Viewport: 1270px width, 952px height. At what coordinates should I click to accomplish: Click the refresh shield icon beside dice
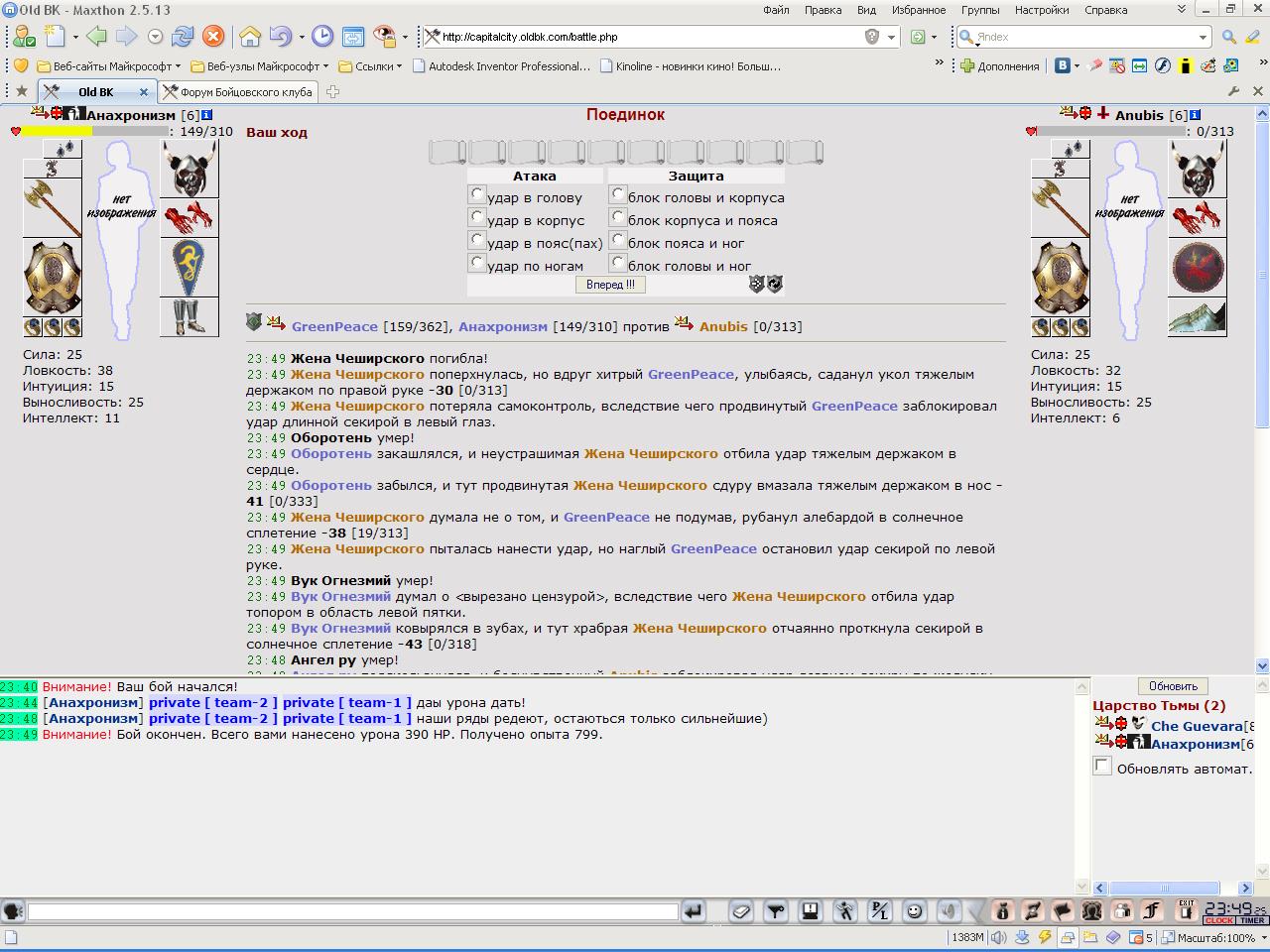tap(775, 285)
